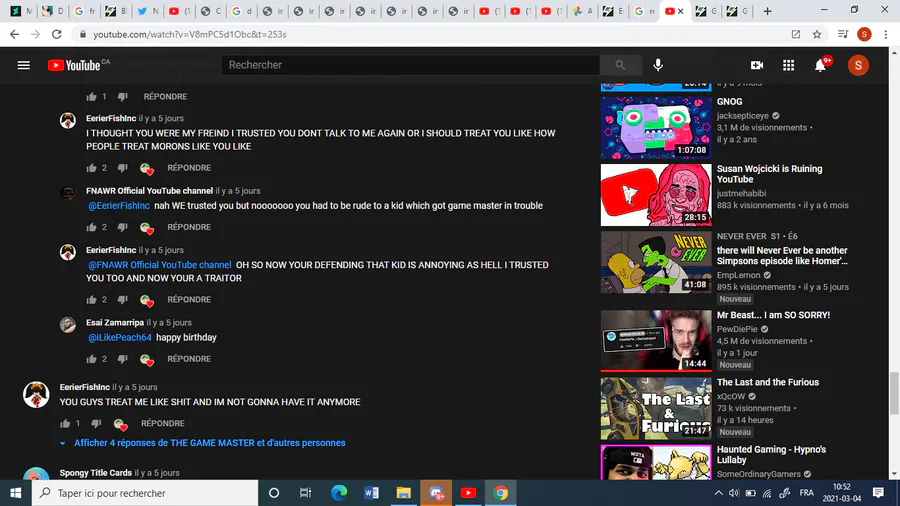900x506 pixels.
Task: Open File Explorer from the taskbar
Action: (404, 493)
